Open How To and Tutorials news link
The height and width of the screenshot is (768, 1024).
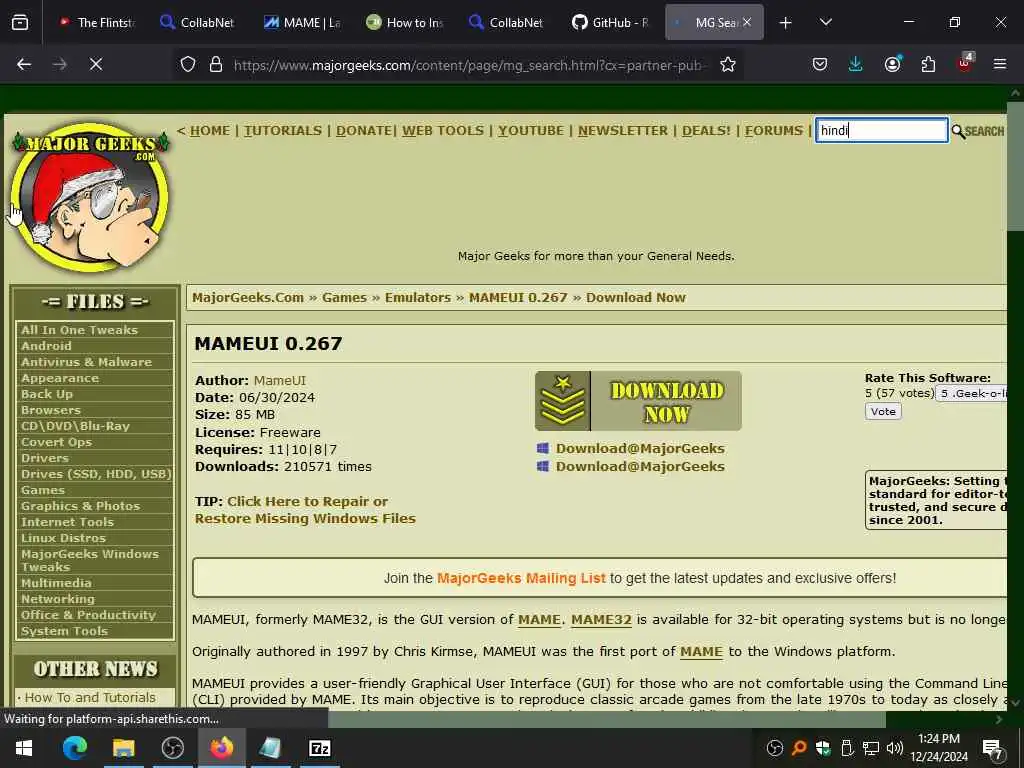90,698
